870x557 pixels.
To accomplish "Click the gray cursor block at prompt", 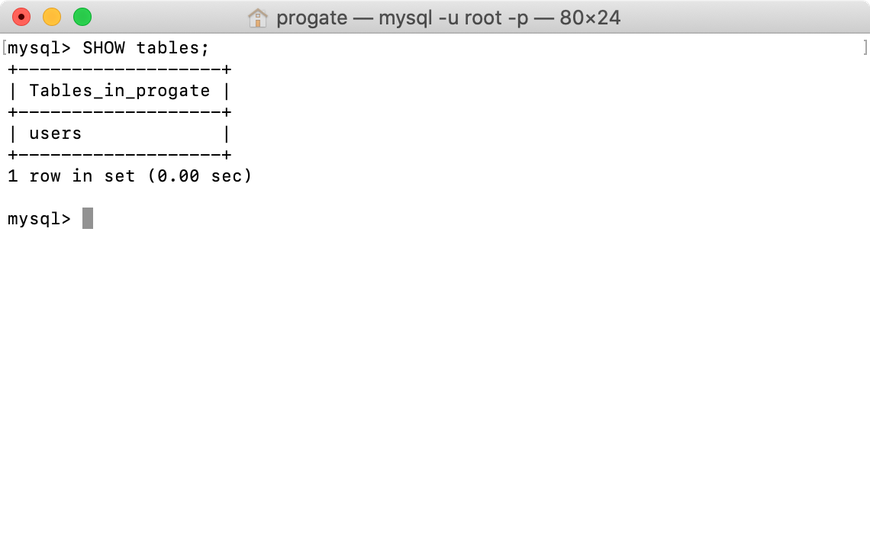I will click(88, 218).
